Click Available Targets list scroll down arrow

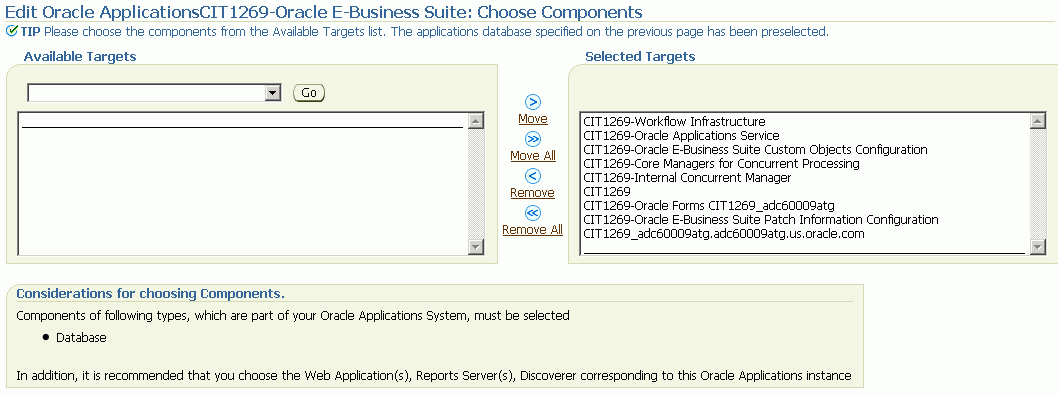476,247
